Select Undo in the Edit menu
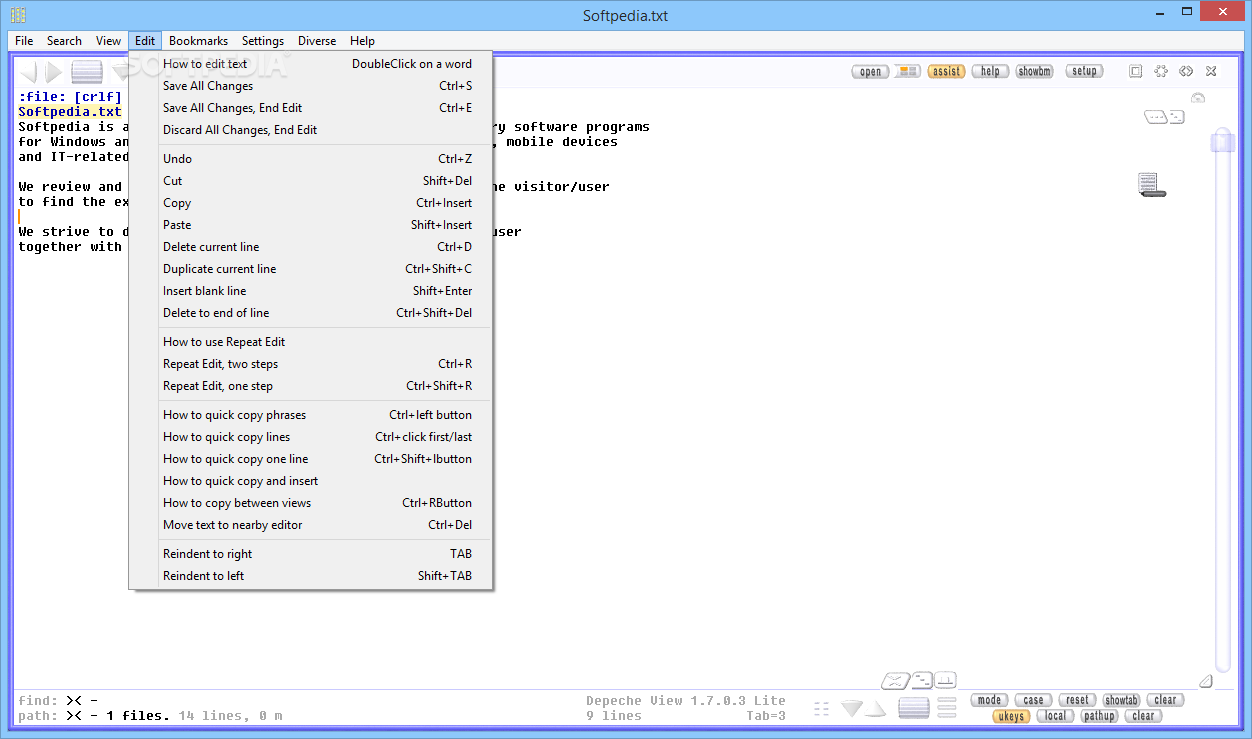The height and width of the screenshot is (739, 1252). click(x=311, y=159)
